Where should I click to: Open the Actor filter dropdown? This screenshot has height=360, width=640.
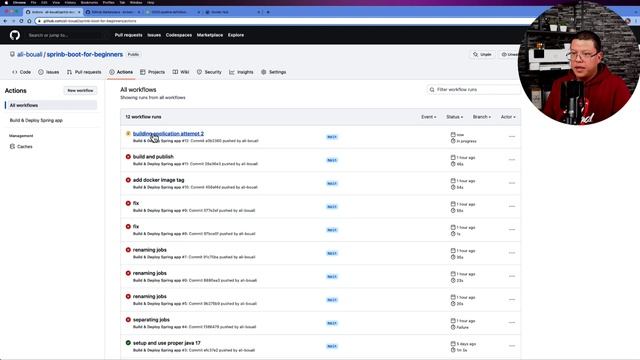pos(508,117)
